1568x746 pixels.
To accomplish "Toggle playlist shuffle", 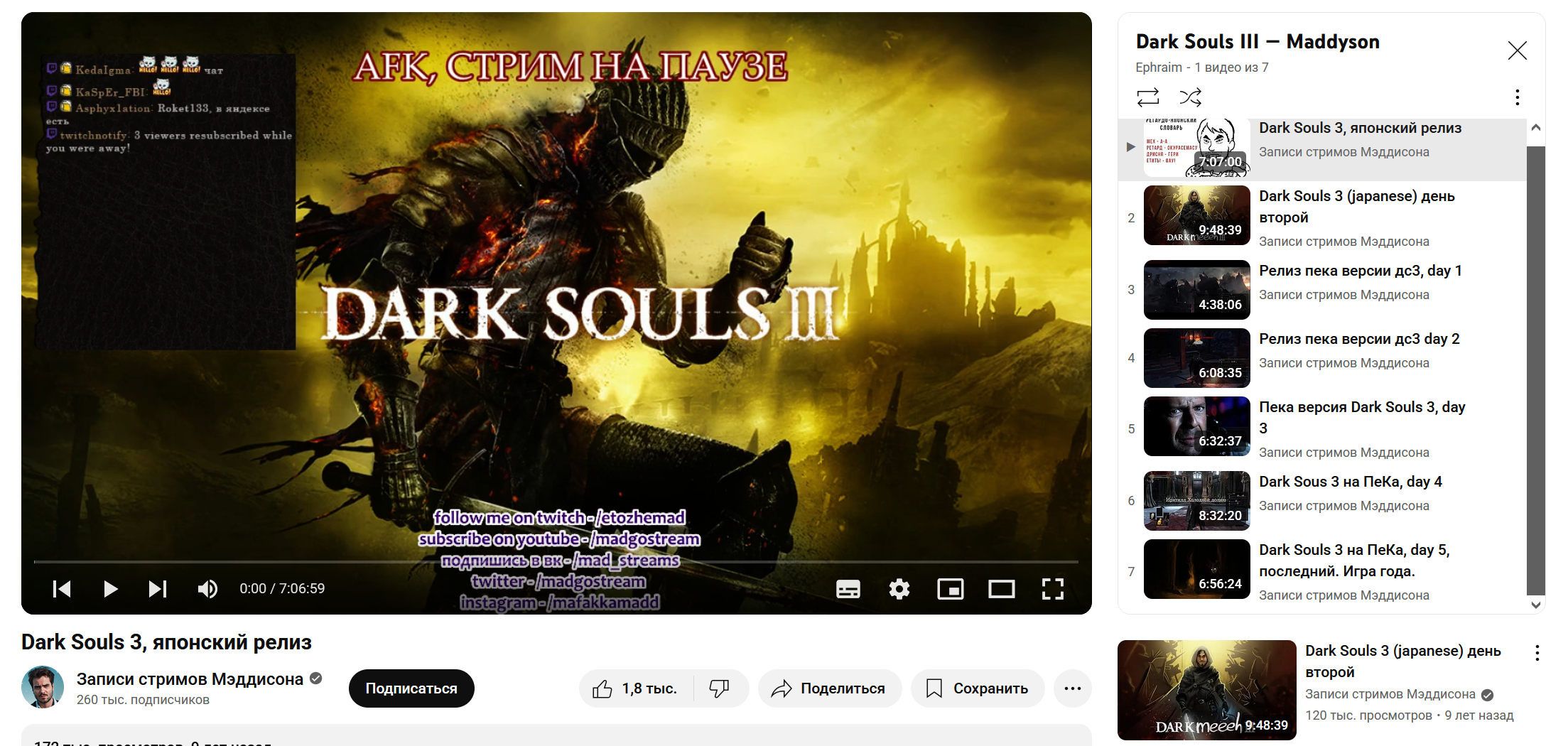I will coord(1191,97).
